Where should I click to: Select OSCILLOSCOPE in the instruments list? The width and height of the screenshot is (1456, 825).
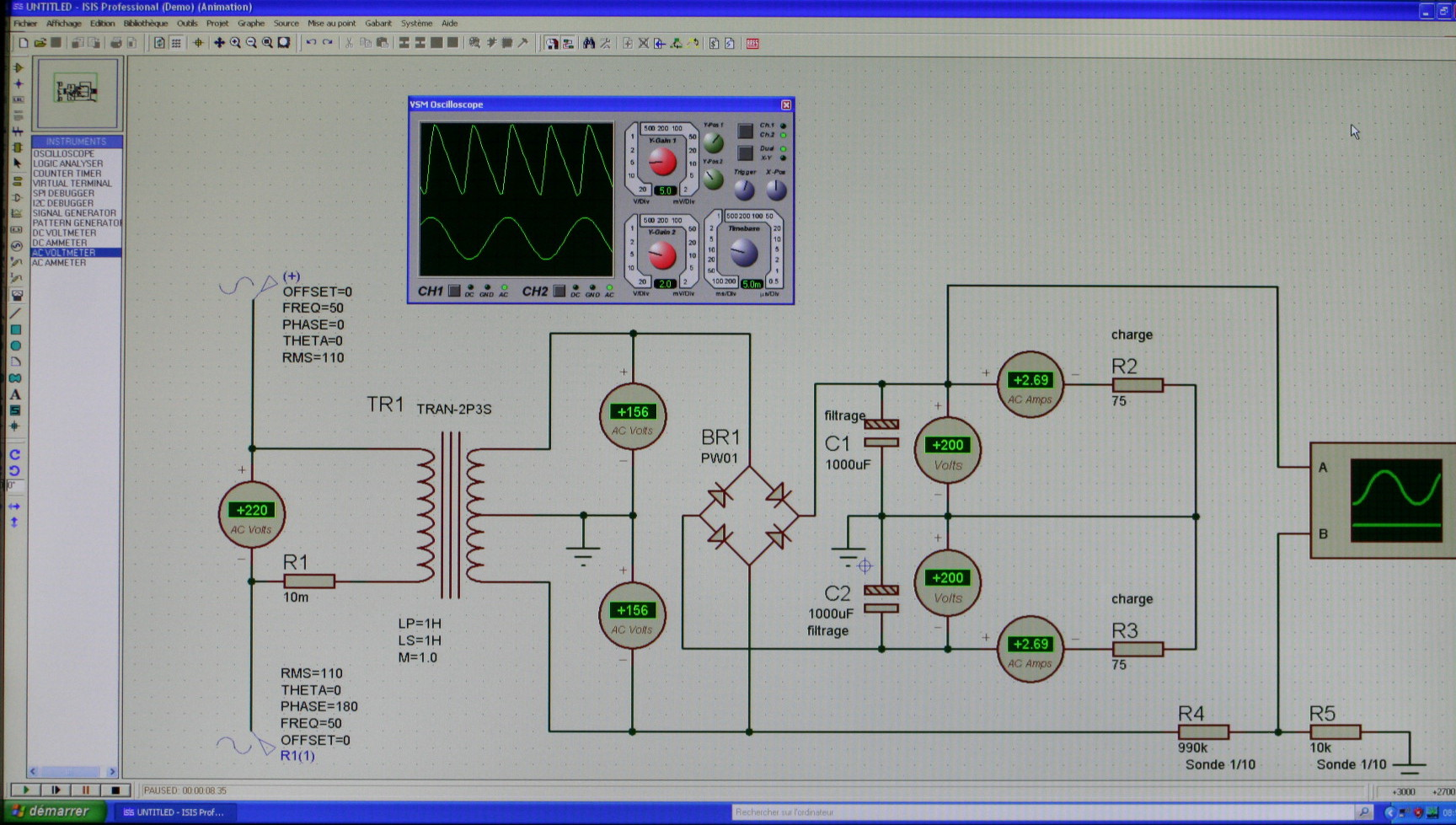click(64, 154)
